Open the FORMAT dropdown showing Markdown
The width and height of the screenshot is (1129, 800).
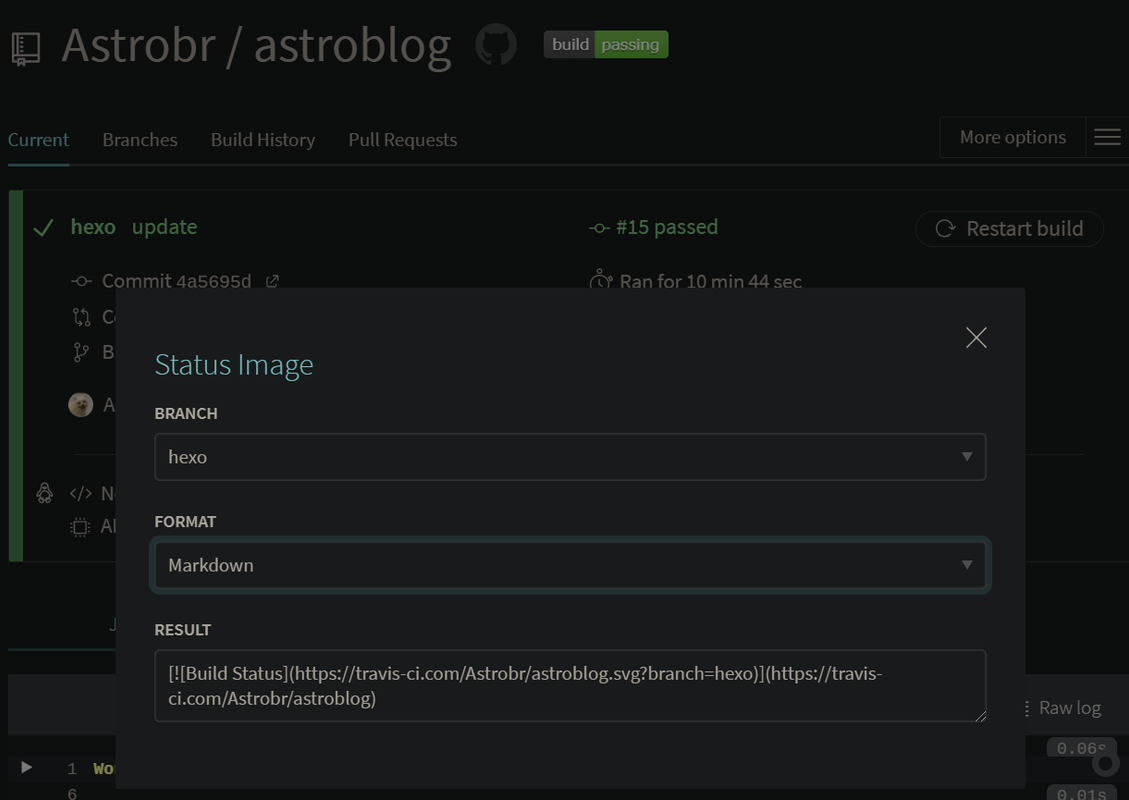[570, 565]
